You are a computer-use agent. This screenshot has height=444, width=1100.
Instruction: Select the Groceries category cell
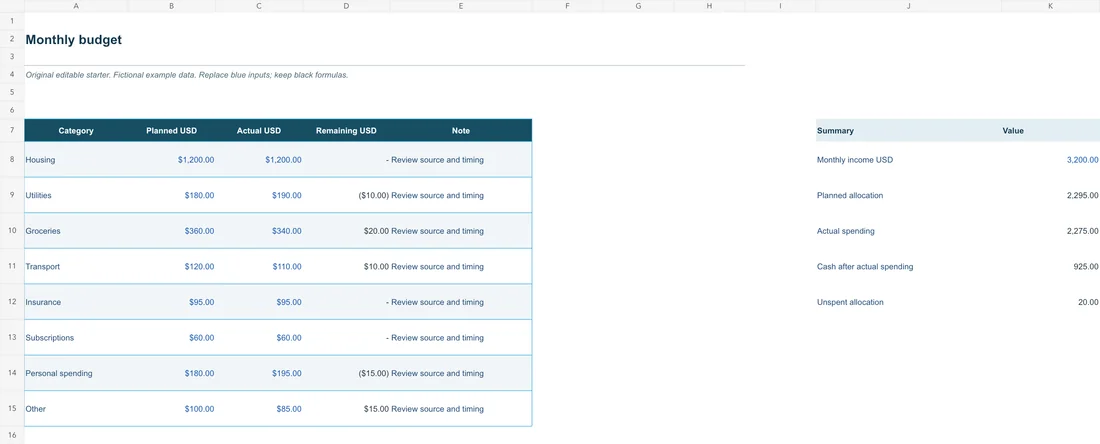[x=76, y=231]
